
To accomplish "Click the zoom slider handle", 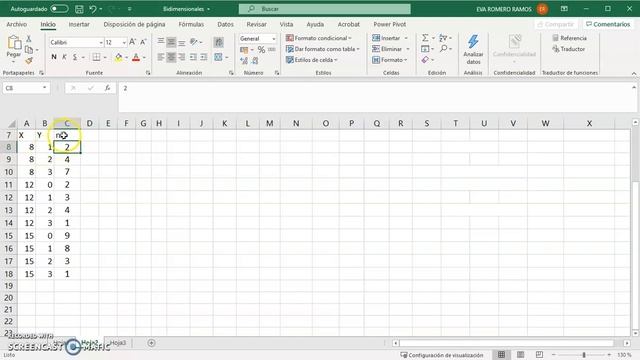I will 584,355.
